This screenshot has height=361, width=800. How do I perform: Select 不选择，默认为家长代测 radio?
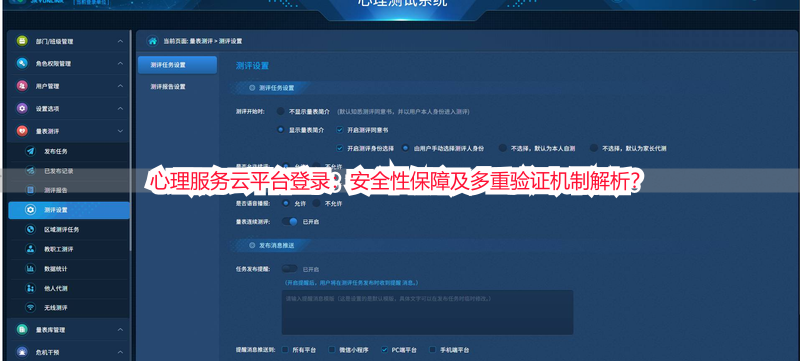[x=593, y=148]
